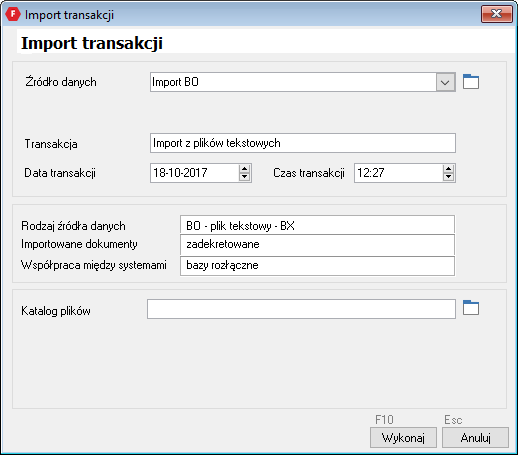The height and width of the screenshot is (455, 518).
Task: Click the Współpraca między systemami label
Action: coord(94,265)
